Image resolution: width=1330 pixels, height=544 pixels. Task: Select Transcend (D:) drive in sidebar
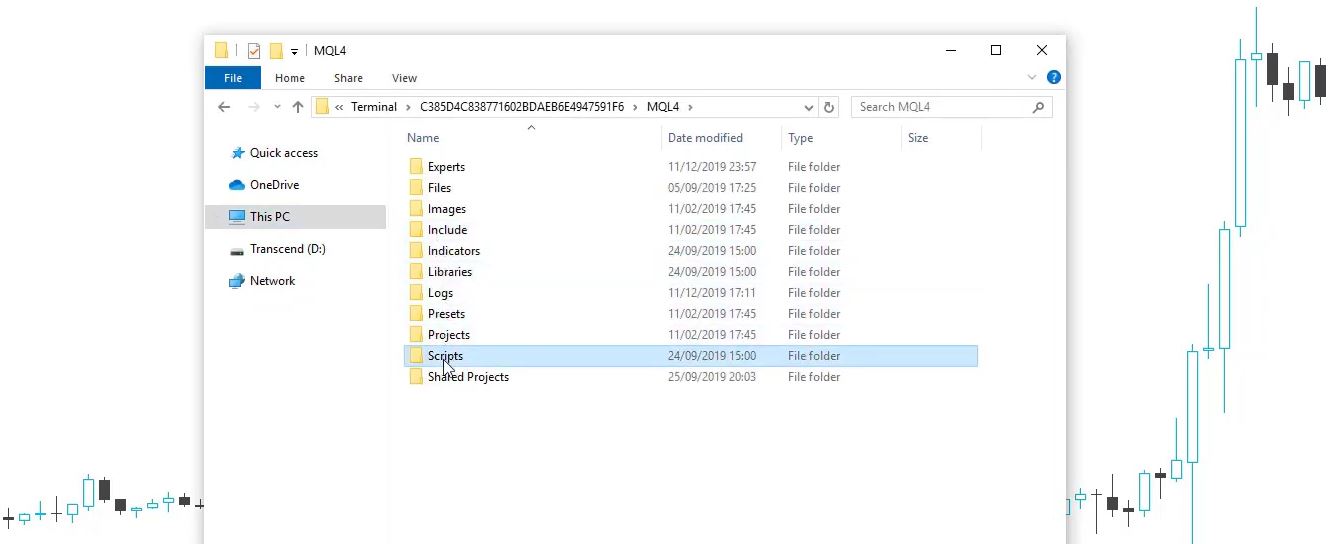pos(287,249)
